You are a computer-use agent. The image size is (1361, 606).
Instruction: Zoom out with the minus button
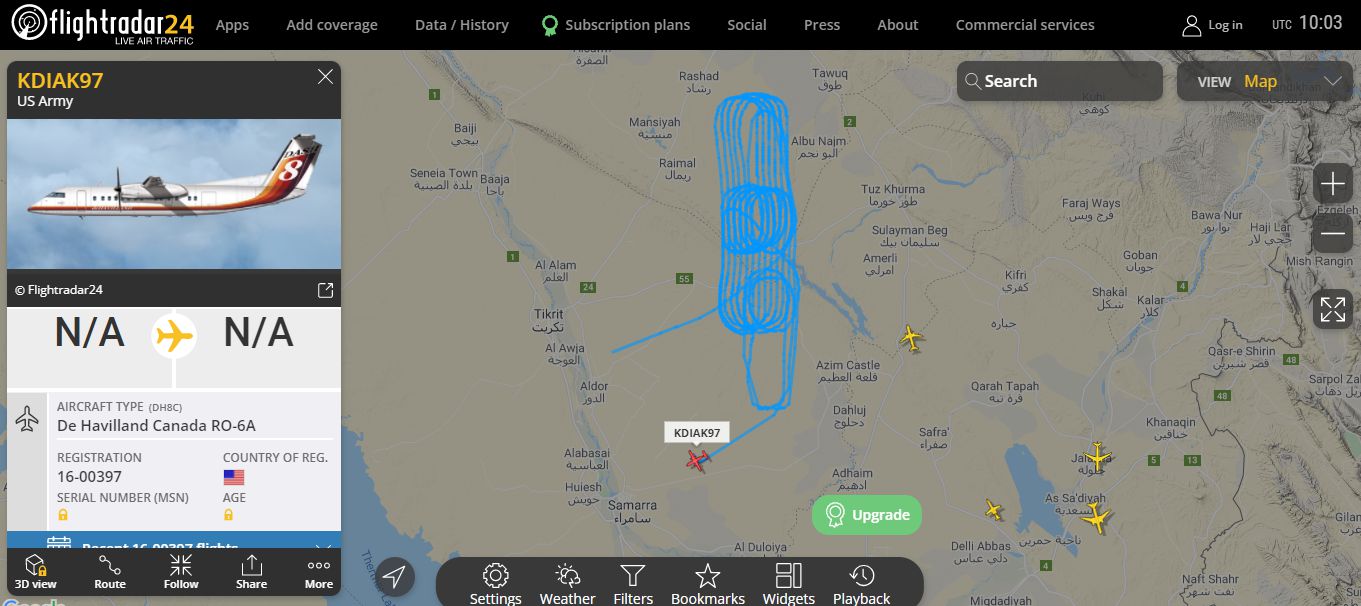1332,234
